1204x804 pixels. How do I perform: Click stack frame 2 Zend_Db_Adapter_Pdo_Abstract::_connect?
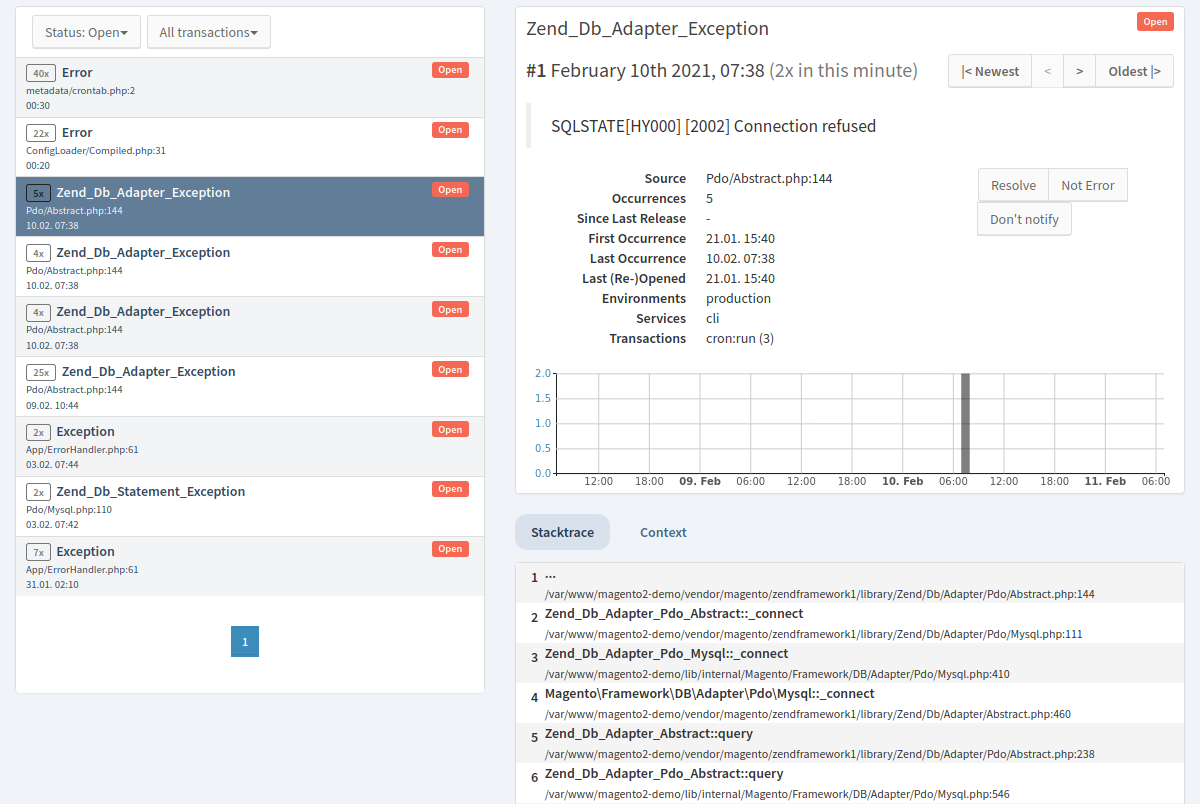coord(850,623)
